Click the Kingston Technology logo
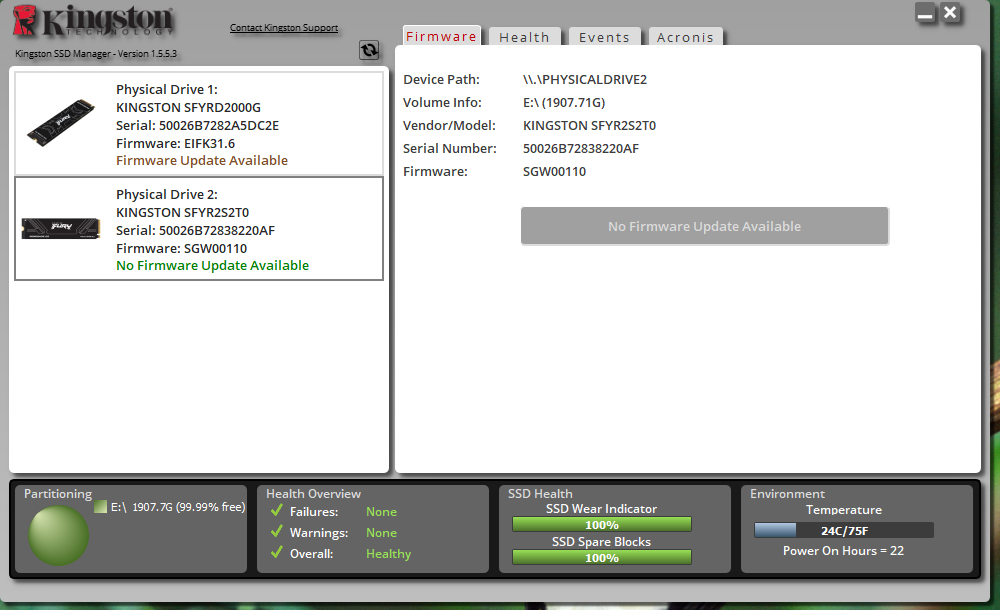 click(93, 20)
